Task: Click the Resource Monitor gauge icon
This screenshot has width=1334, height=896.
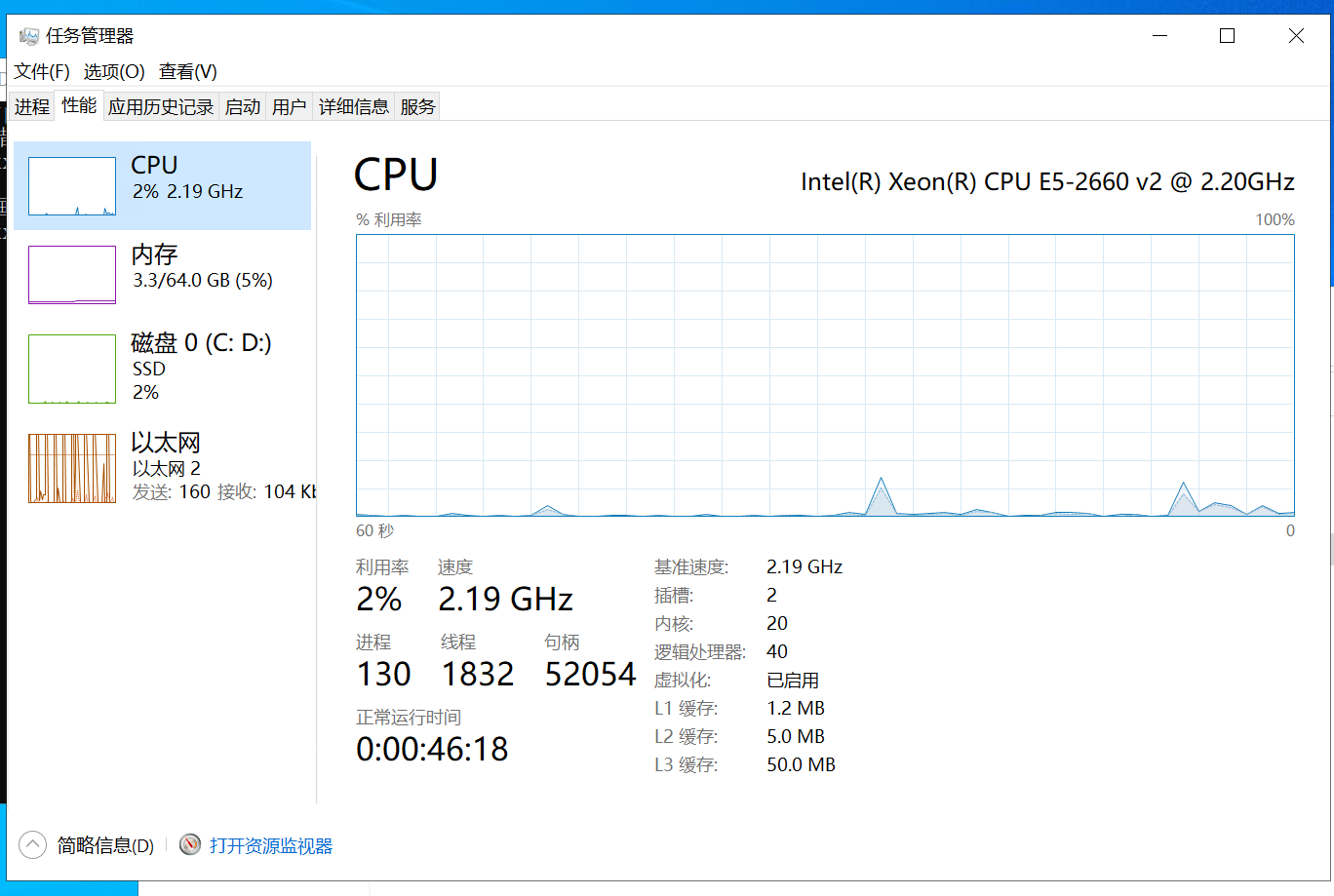Action: click(190, 844)
